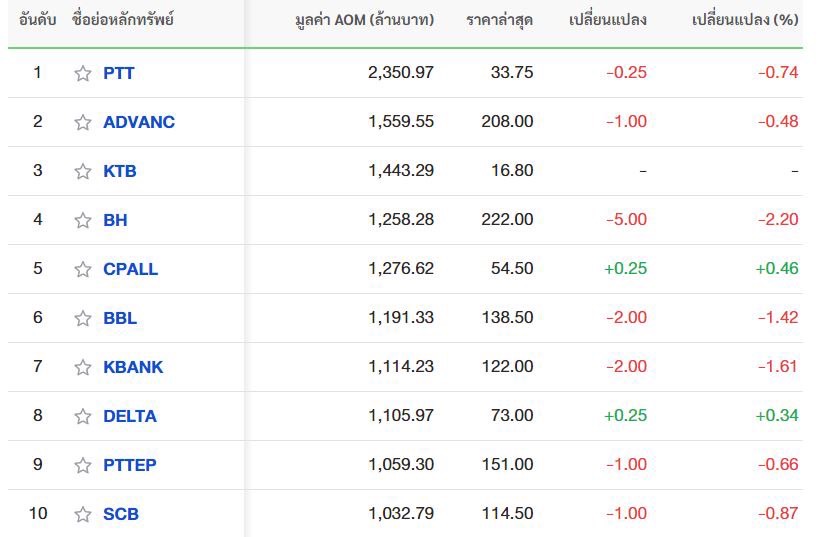
Task: Toggle the star for BBL
Action: (x=83, y=318)
